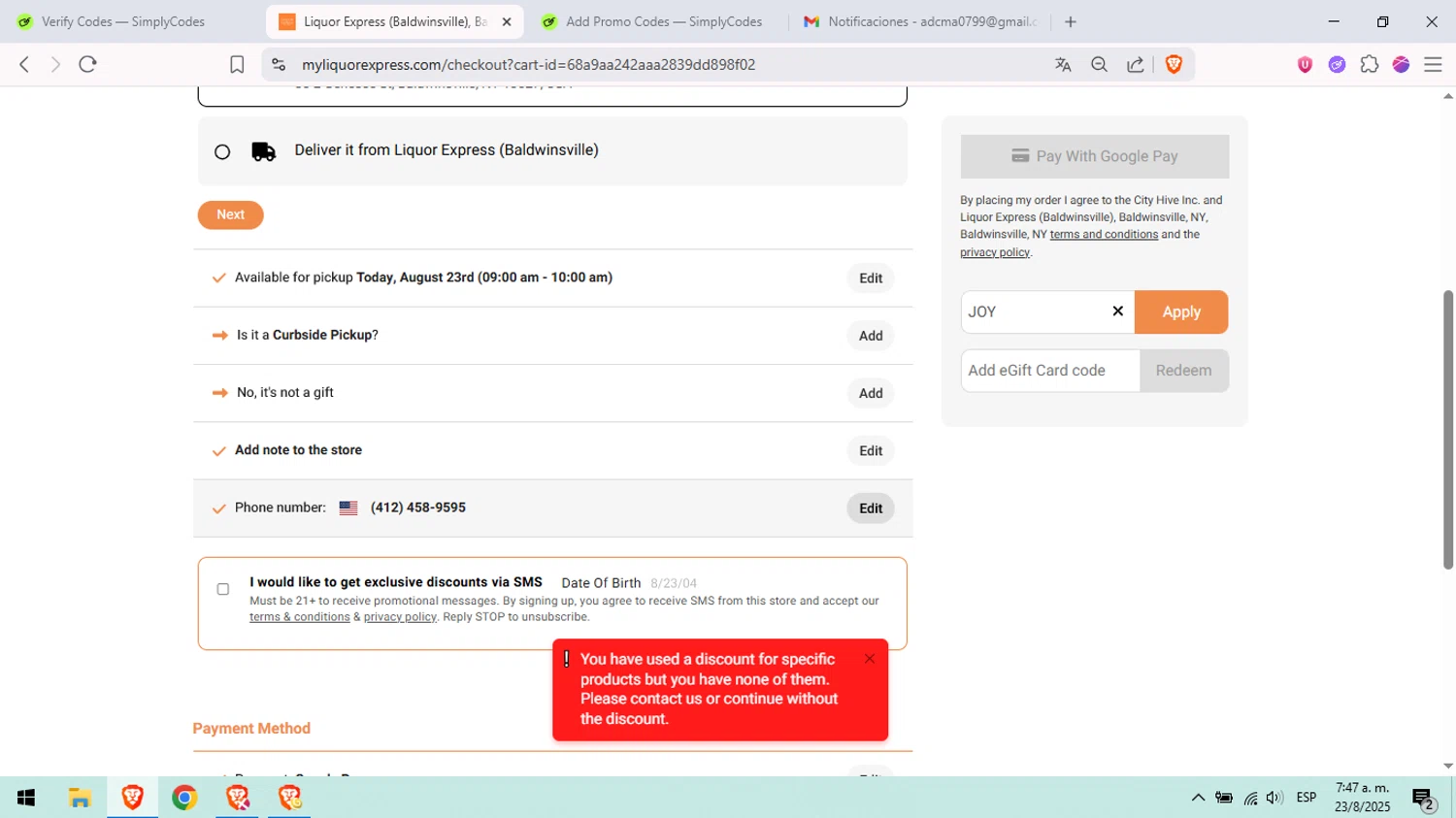This screenshot has width=1456, height=818.
Task: Open File Explorer from taskbar
Action: click(80, 798)
